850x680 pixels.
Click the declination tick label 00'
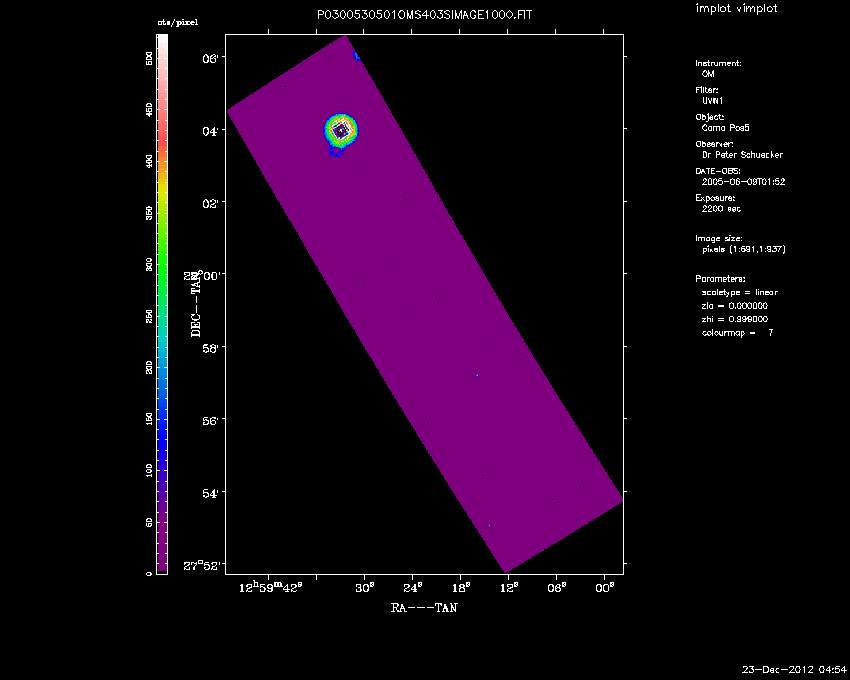[x=210, y=276]
